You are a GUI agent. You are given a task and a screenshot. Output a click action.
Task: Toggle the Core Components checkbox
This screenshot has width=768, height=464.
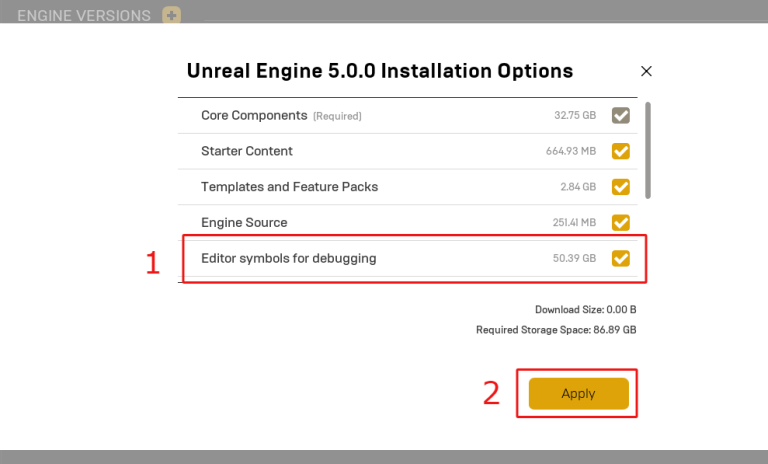(621, 116)
